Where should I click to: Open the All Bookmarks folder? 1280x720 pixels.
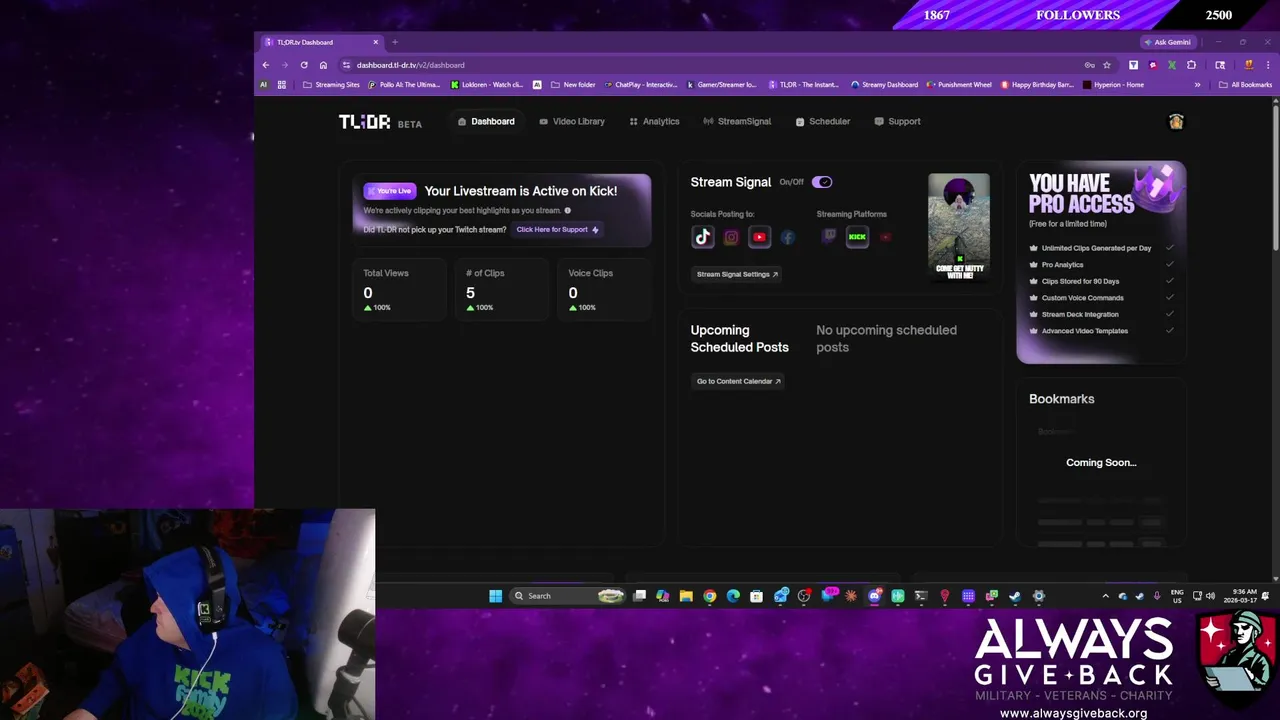pos(1245,85)
